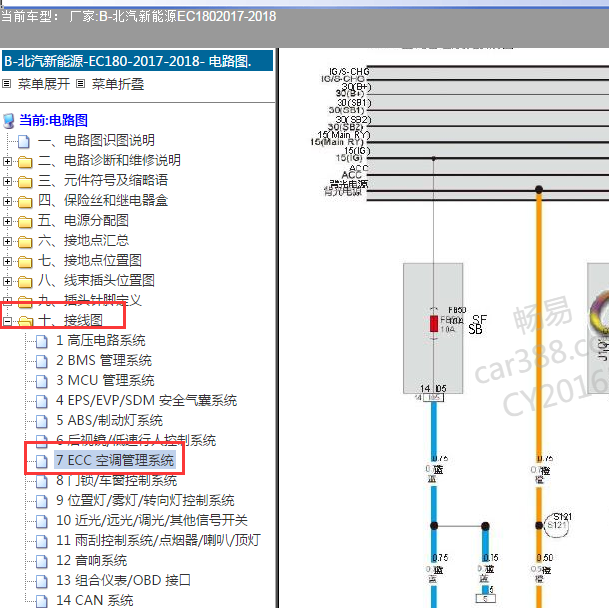
Task: Select the 九、插头针脚定义 label
Action: (90, 300)
